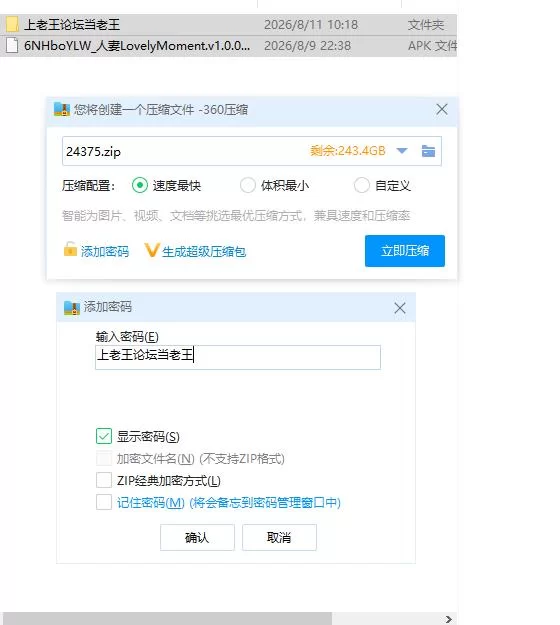Viewport: 560px width, 625px height.
Task: Select the APK file icon in list
Action: 12,45
